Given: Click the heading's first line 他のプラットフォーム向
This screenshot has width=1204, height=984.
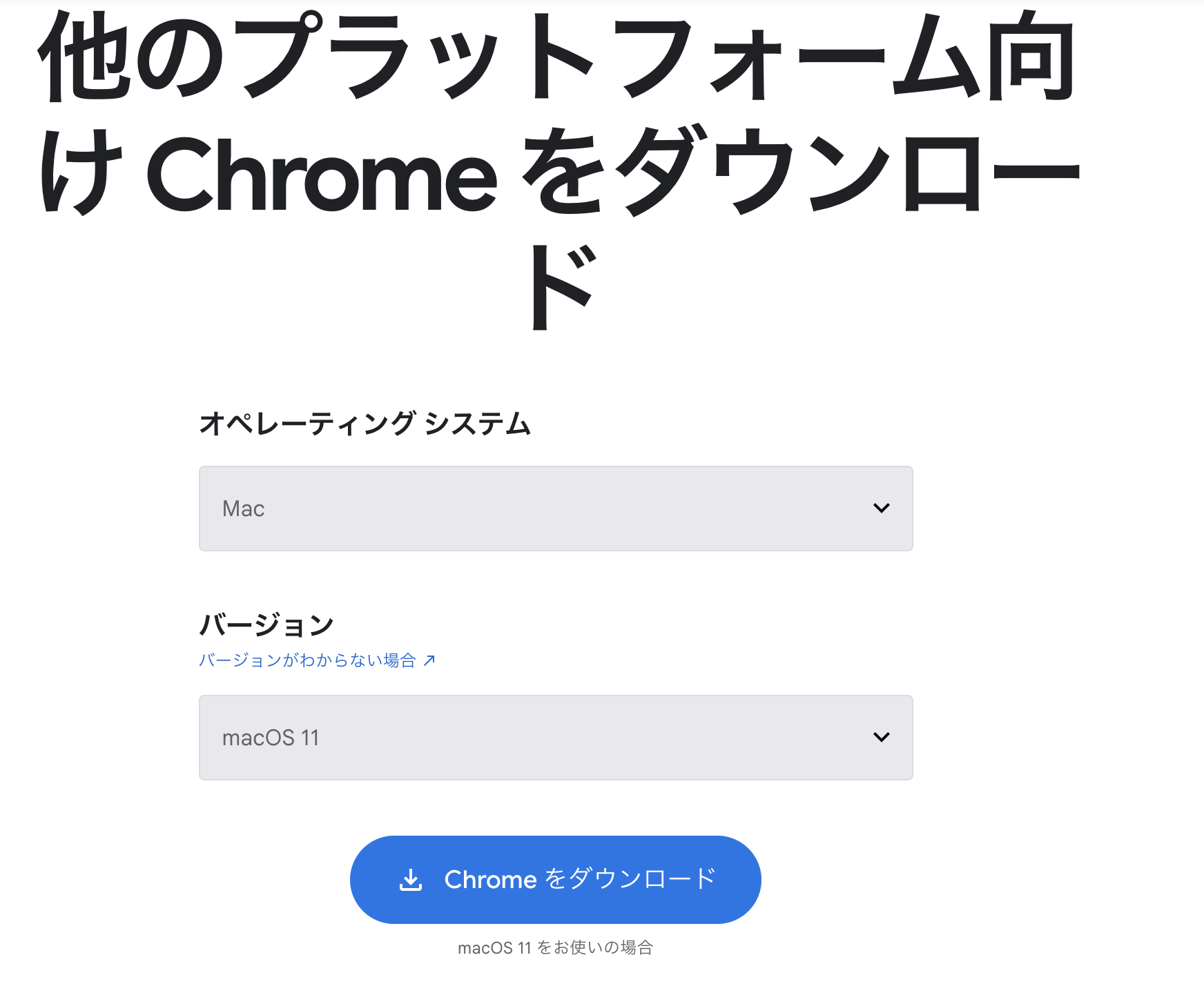Looking at the screenshot, I should point(556,58).
